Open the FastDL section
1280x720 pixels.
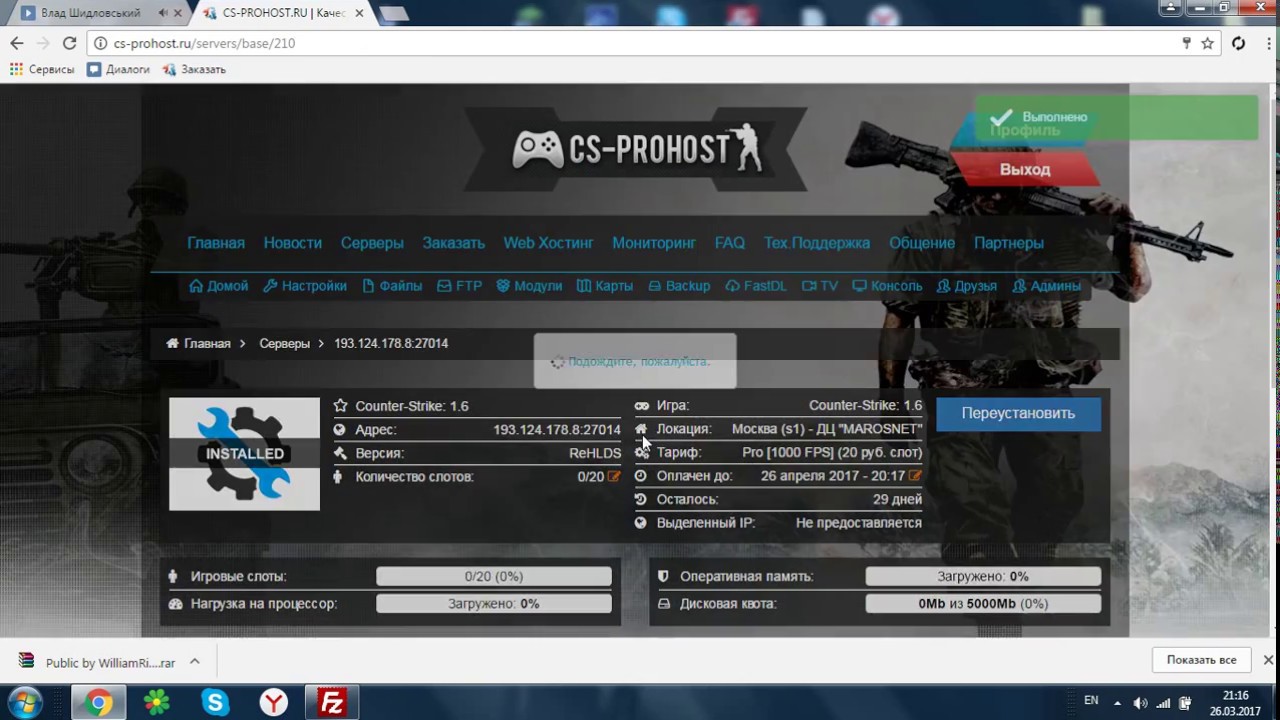[x=756, y=286]
